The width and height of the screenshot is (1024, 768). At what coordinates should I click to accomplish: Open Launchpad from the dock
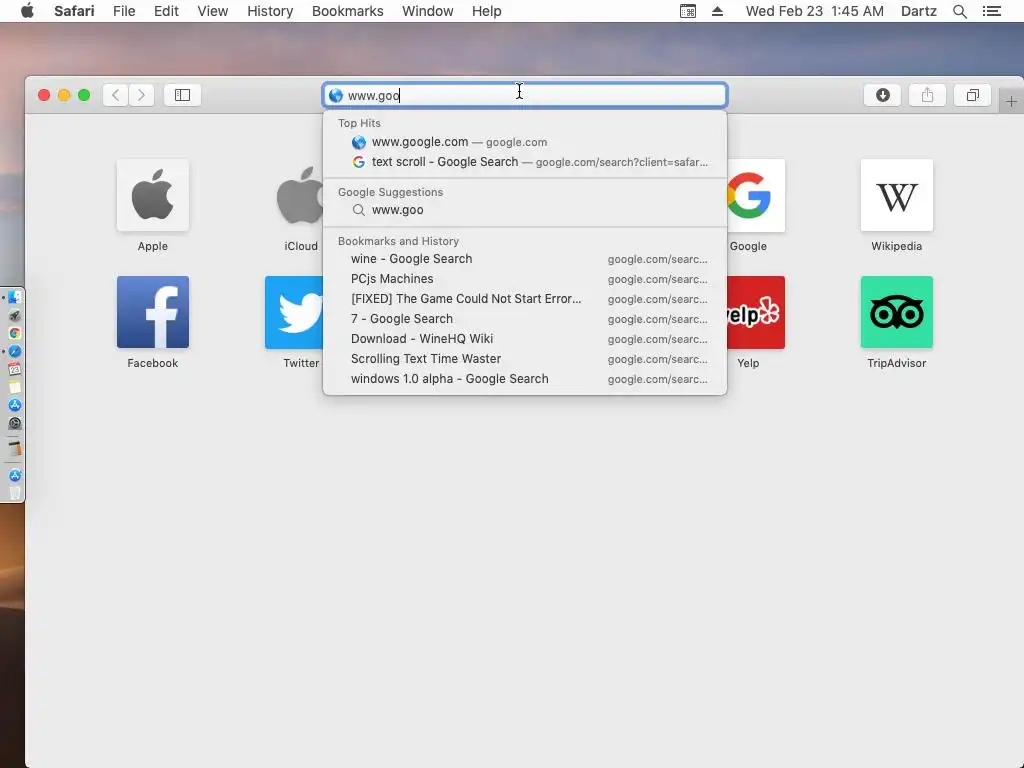14,315
